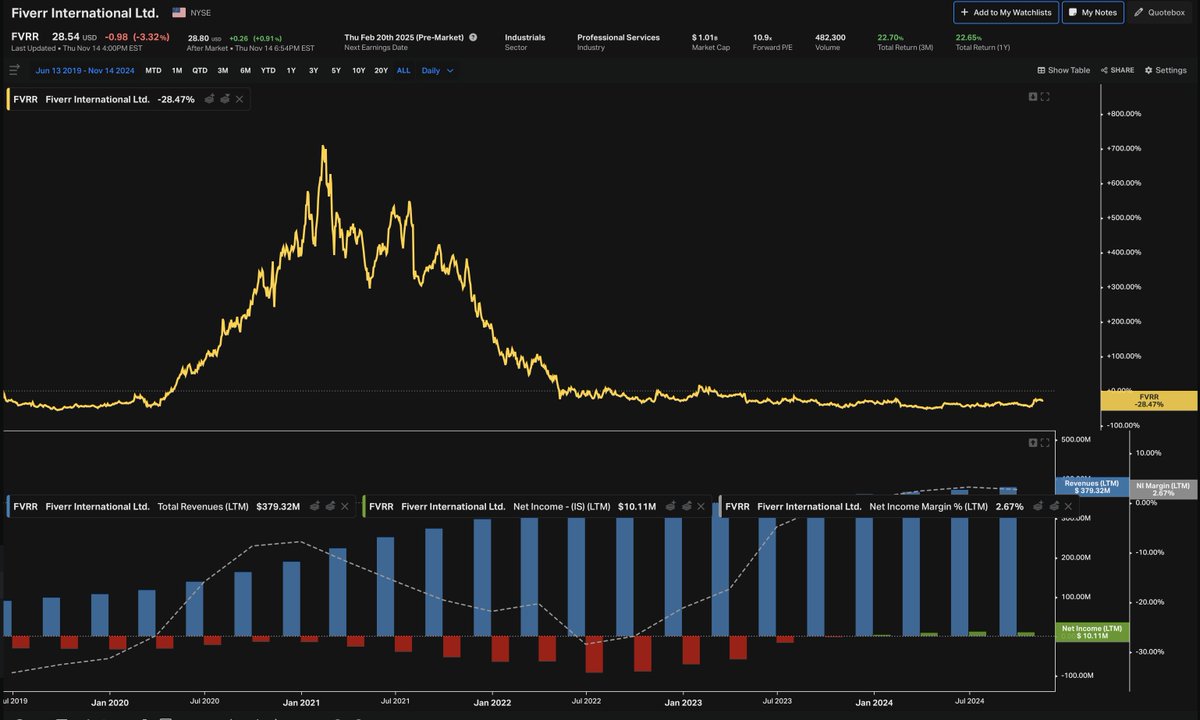Click the NI Margin (LTM) 2.67% axis label
1200x720 pixels.
(x=1165, y=489)
